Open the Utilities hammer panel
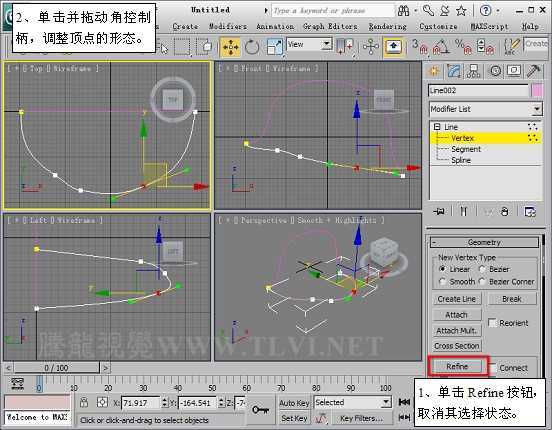Screen dimensions: 552x430 point(533,71)
